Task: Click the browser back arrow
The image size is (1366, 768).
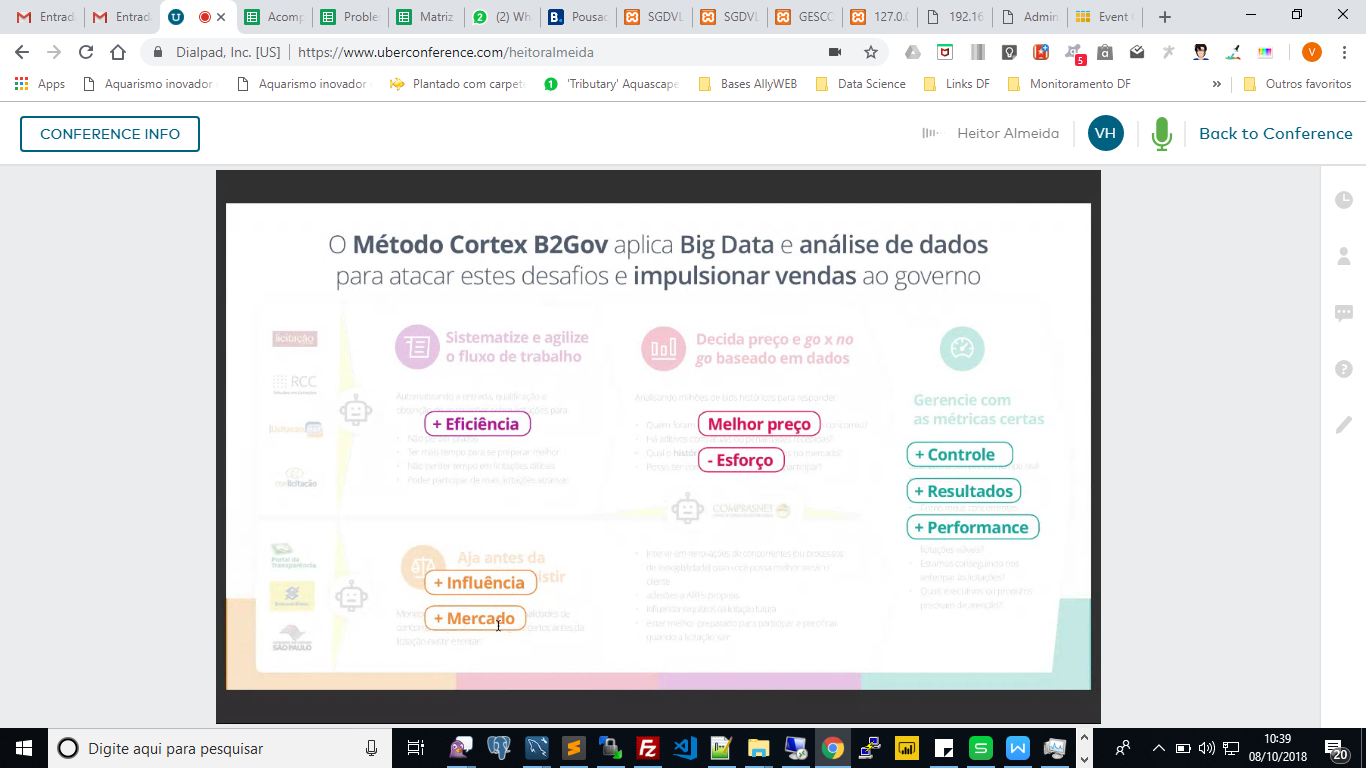Action: 22,52
